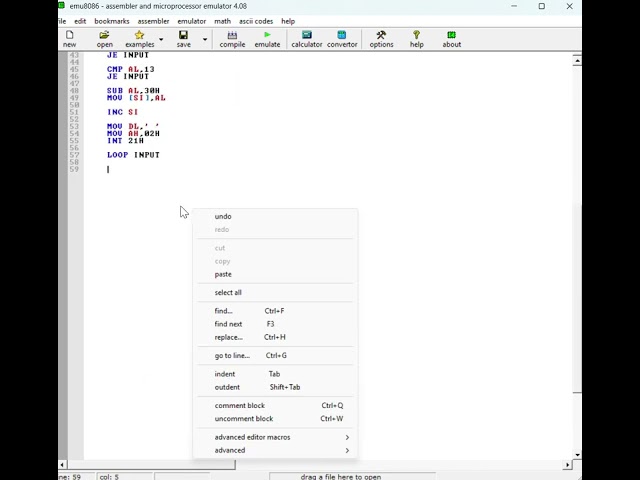Image resolution: width=640 pixels, height=480 pixels.
Task: Open the file menu
Action: click(x=62, y=21)
